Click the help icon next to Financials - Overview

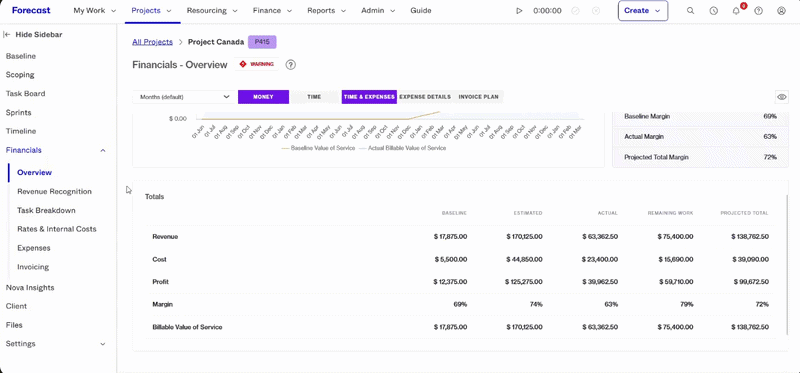coord(291,65)
